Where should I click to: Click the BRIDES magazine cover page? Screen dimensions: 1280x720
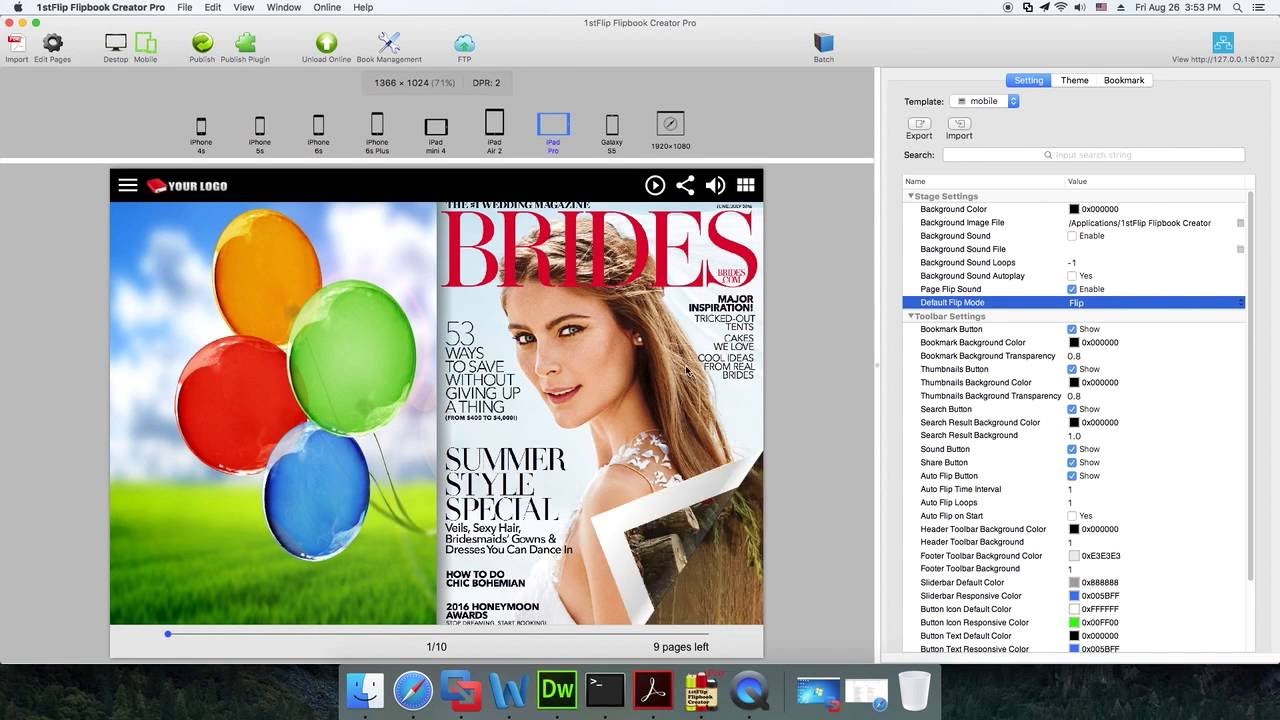coord(600,413)
